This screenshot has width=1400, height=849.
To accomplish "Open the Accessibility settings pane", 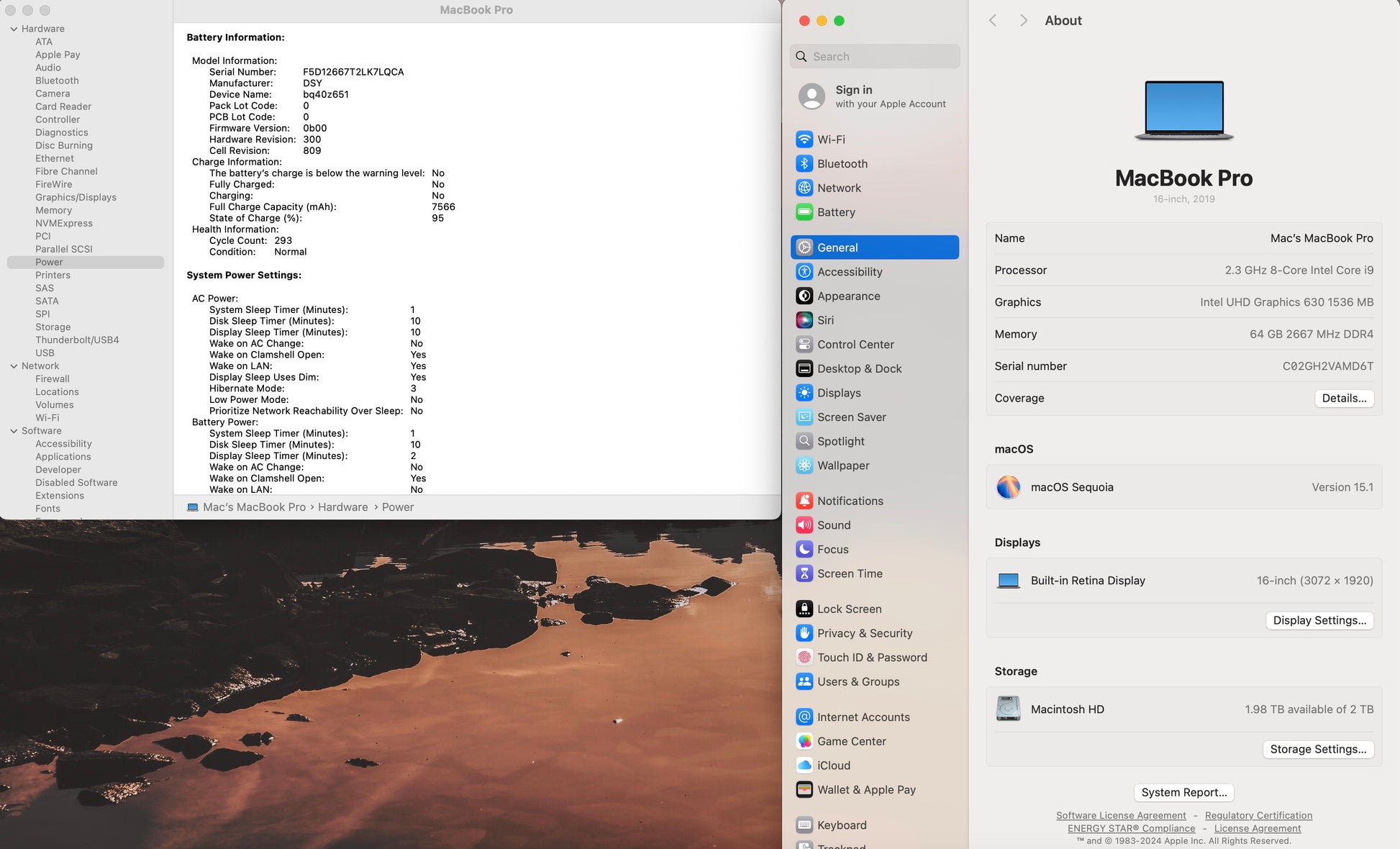I will tap(849, 272).
